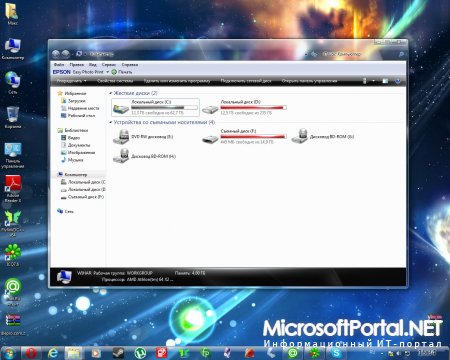450x360 pixels.
Task: Select the Локальный диск (C:) drive icon
Action: coord(121,108)
